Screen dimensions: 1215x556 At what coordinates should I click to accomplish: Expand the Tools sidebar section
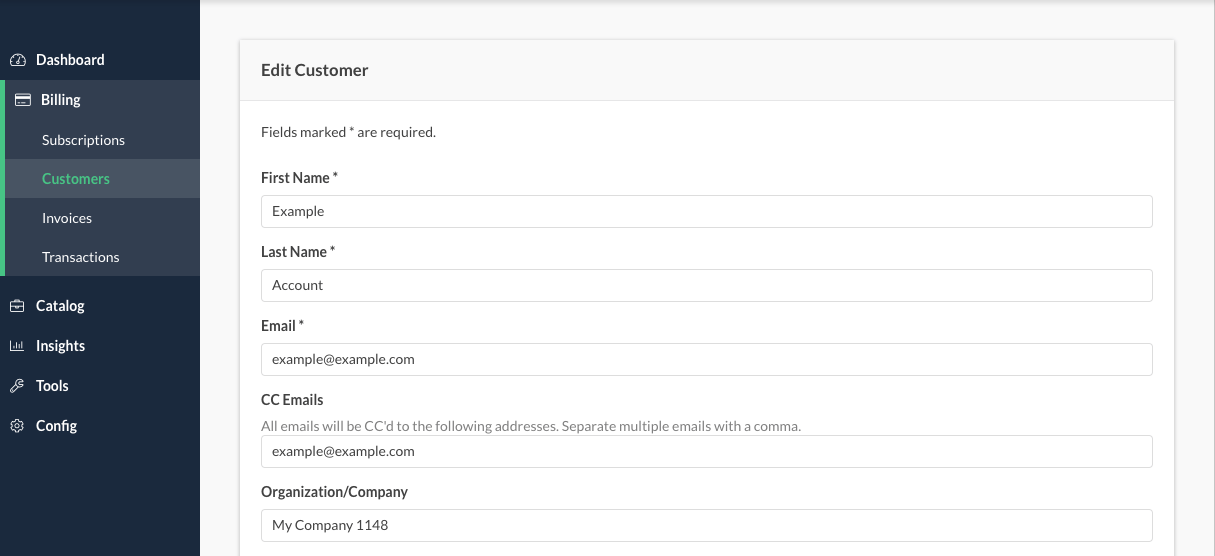tap(52, 386)
